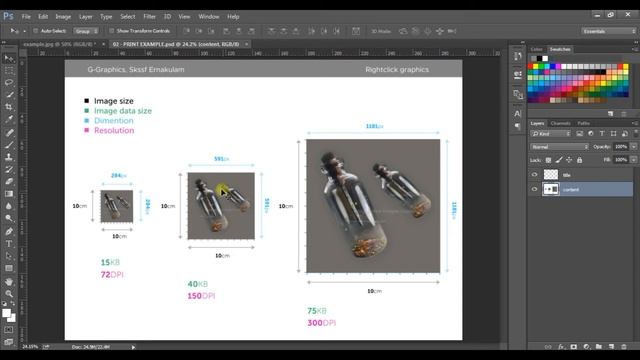This screenshot has width=640, height=360.
Task: Select the Clone Stamp tool
Action: 9,157
